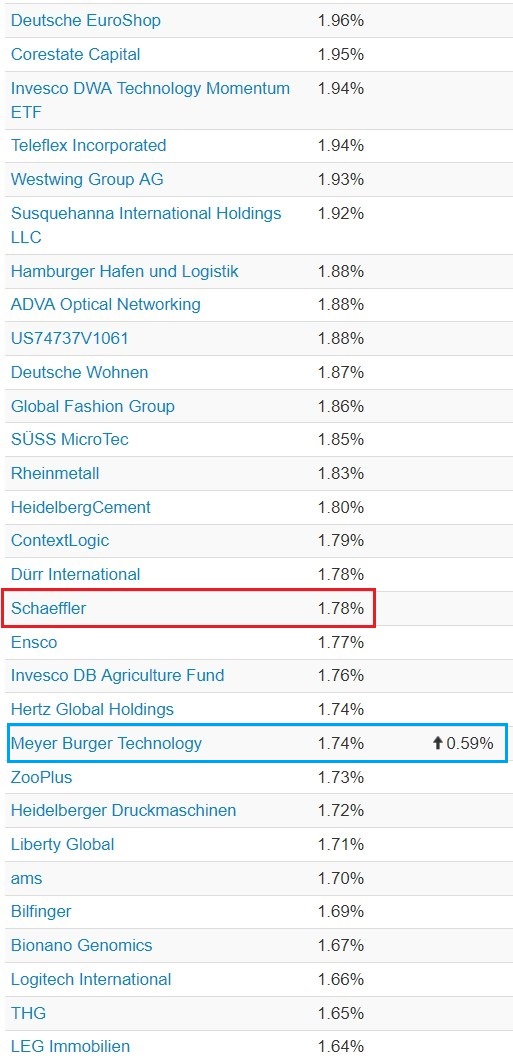Click the 0.59% change value
513x1061 pixels.
(x=470, y=743)
